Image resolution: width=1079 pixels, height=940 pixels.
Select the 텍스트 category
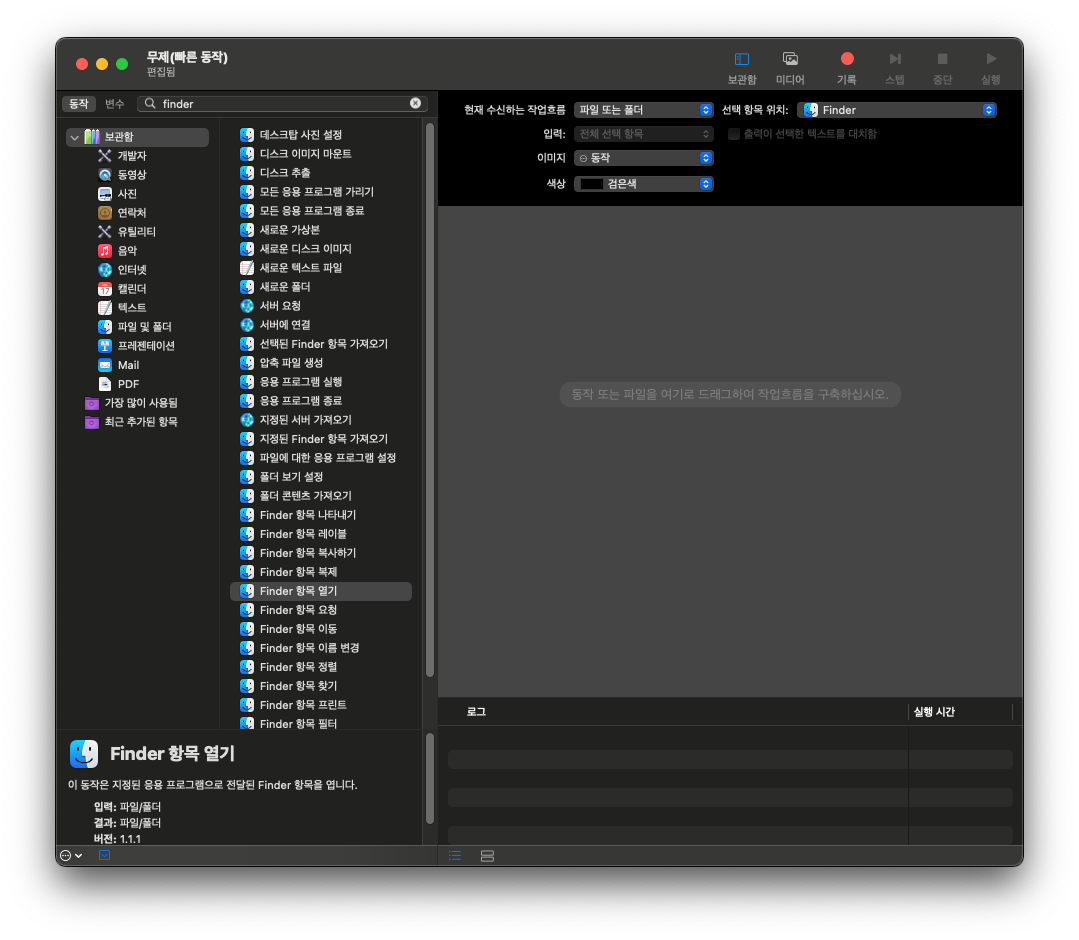tap(131, 308)
